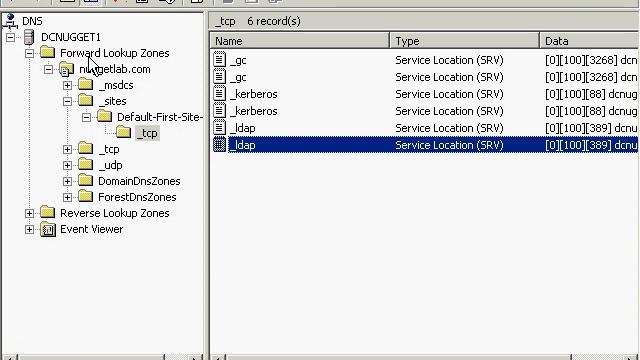The height and width of the screenshot is (360, 640).
Task: Click the highlighted _ldap record icon
Action: point(220,144)
